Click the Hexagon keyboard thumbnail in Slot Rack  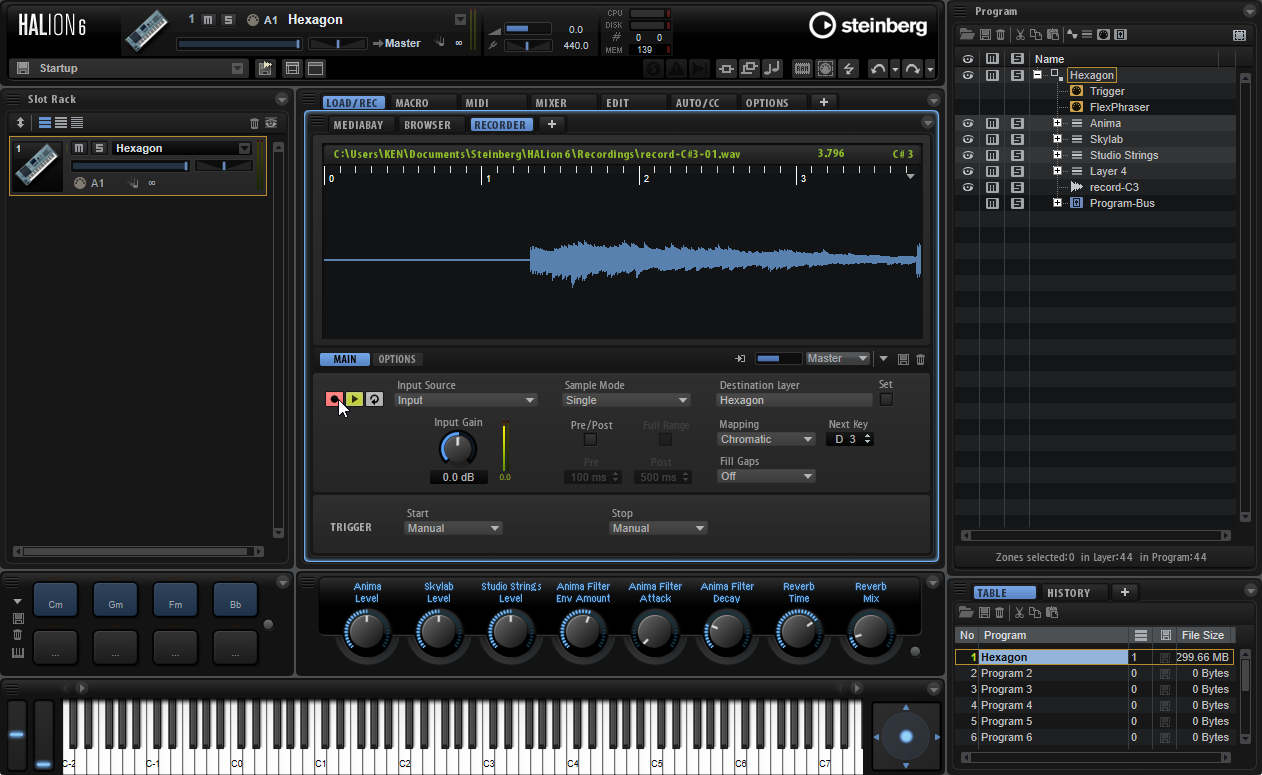coord(38,167)
